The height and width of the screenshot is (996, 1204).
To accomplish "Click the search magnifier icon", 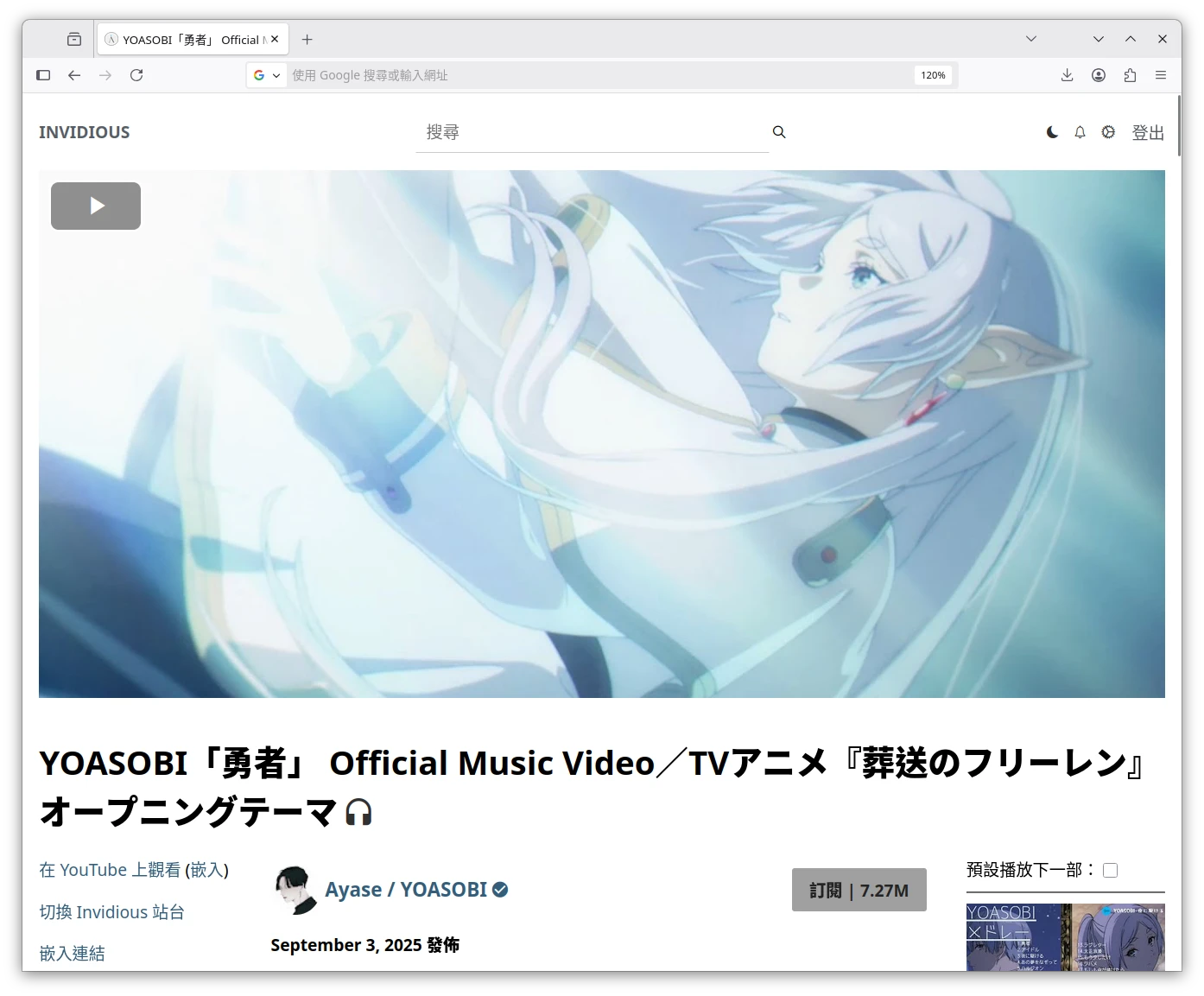I will pyautogui.click(x=779, y=132).
